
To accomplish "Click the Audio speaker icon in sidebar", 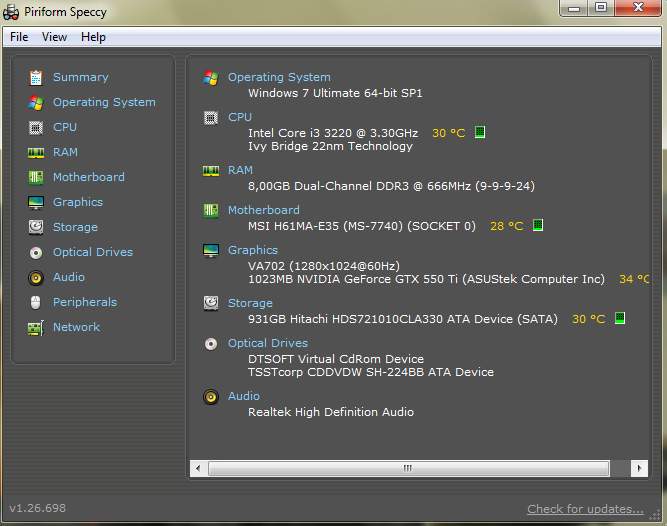I will (36, 278).
